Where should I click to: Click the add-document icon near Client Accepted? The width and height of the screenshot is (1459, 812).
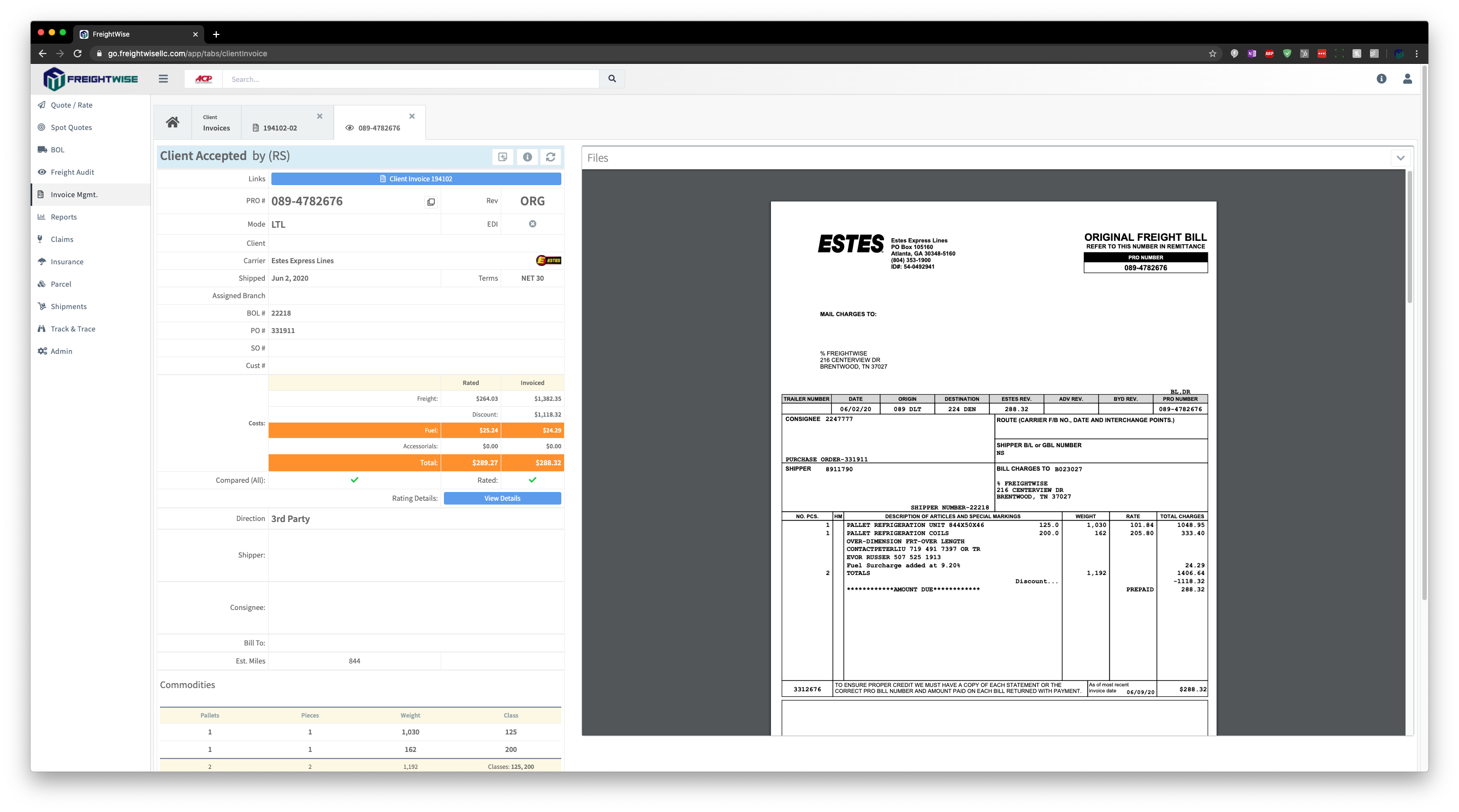[502, 157]
